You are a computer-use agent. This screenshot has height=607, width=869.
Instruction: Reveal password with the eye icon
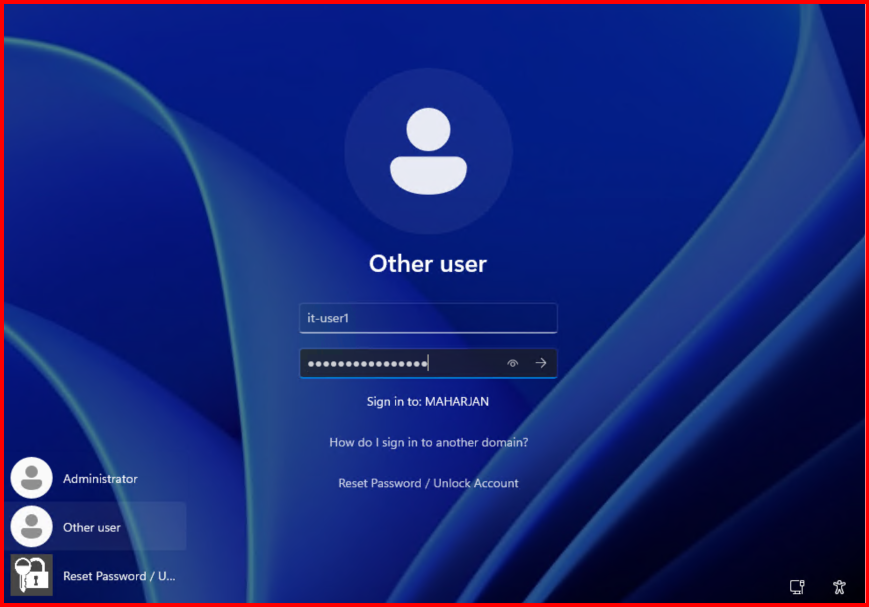pos(513,363)
